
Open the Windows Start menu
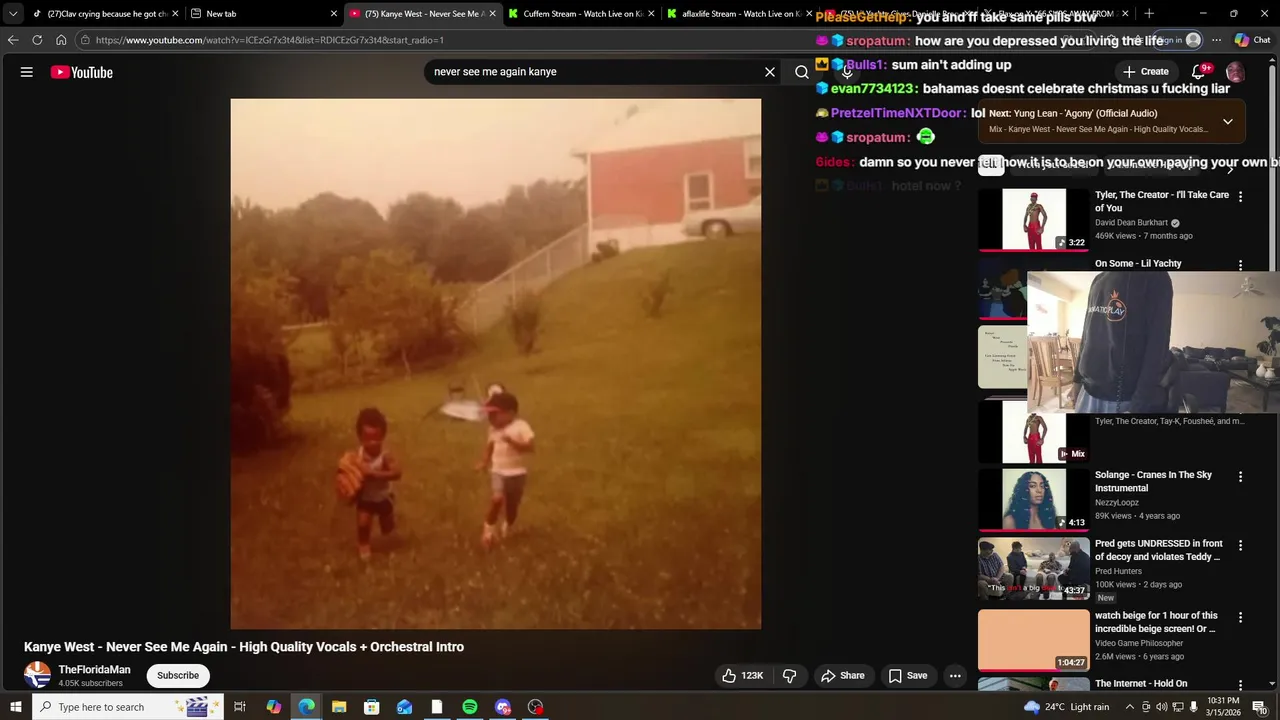pos(15,707)
